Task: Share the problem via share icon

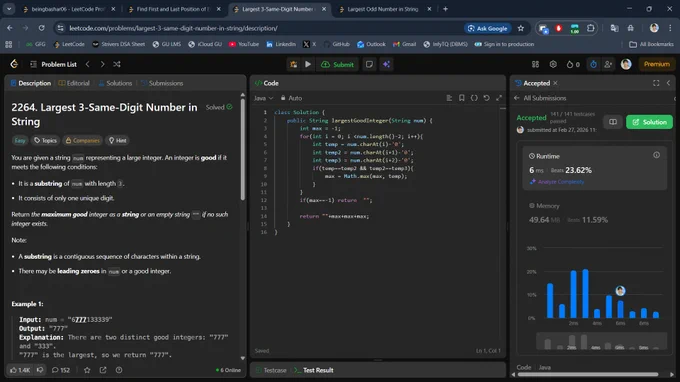Action: [x=103, y=370]
